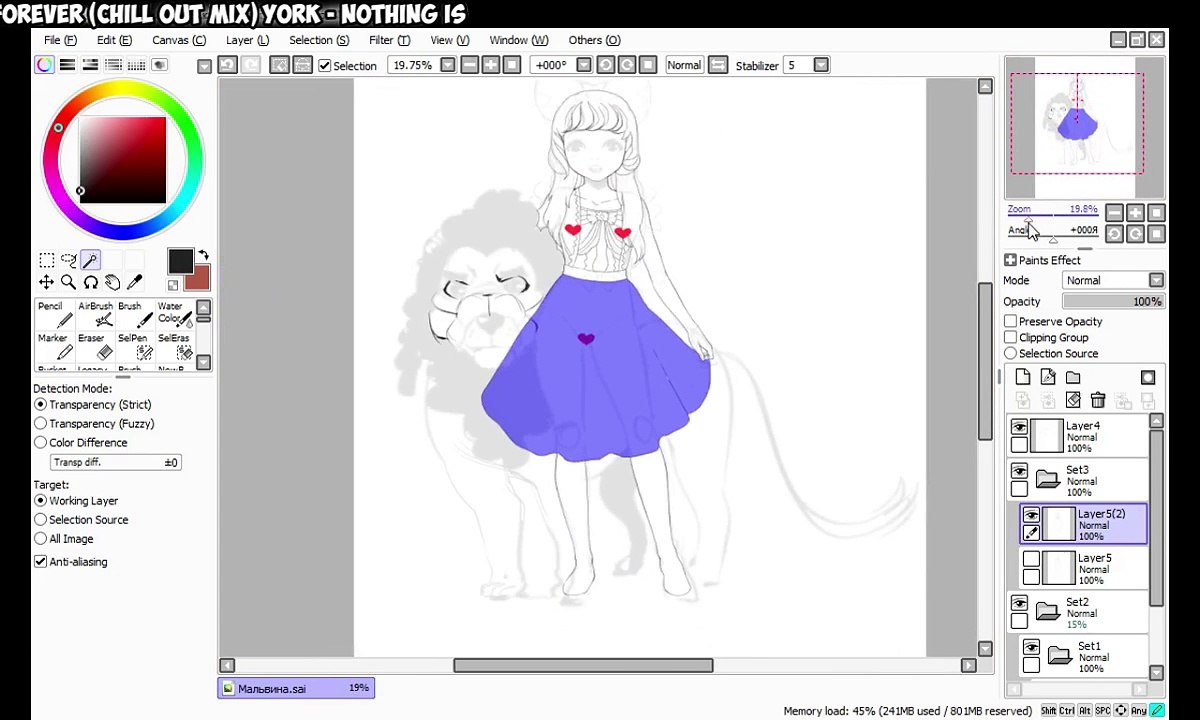Click the foreground black color swatch
The image size is (1200, 720).
point(180,261)
